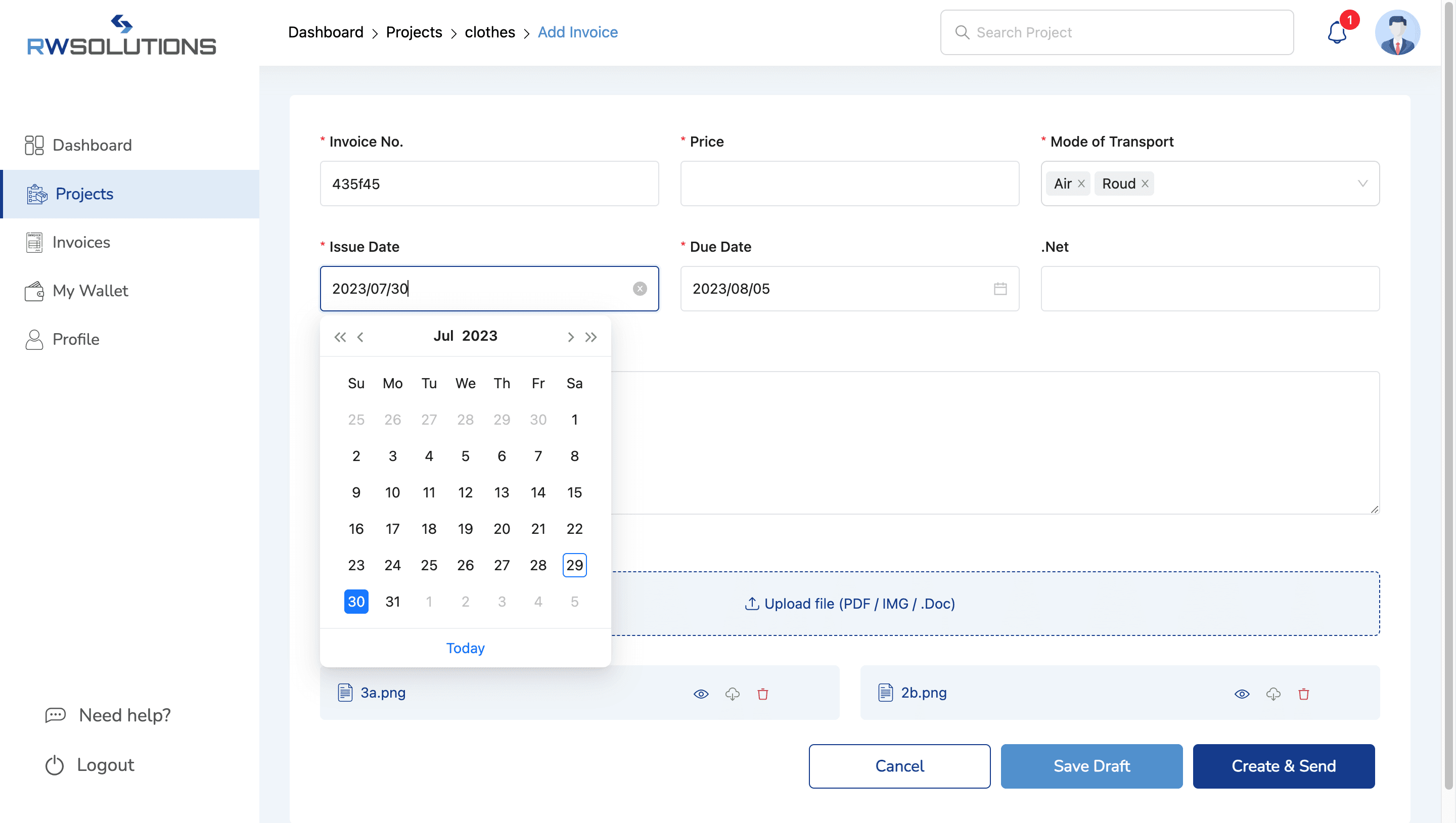
Task: Pick July 1 in the calendar
Action: (574, 420)
